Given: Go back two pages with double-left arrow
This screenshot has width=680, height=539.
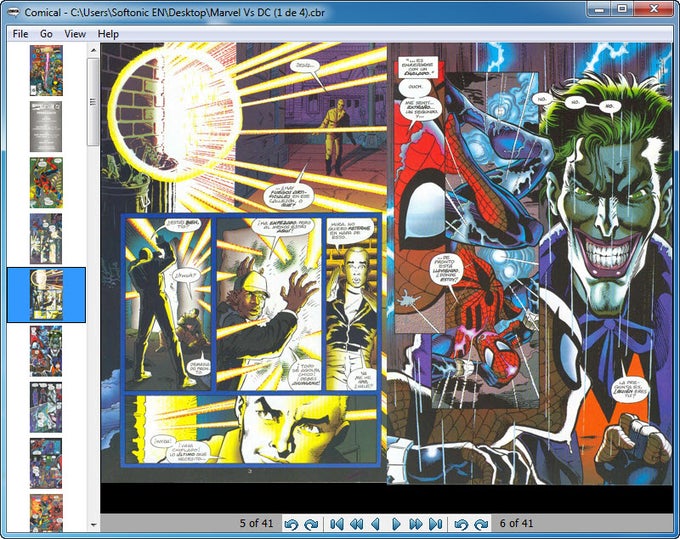Looking at the screenshot, I should point(356,524).
